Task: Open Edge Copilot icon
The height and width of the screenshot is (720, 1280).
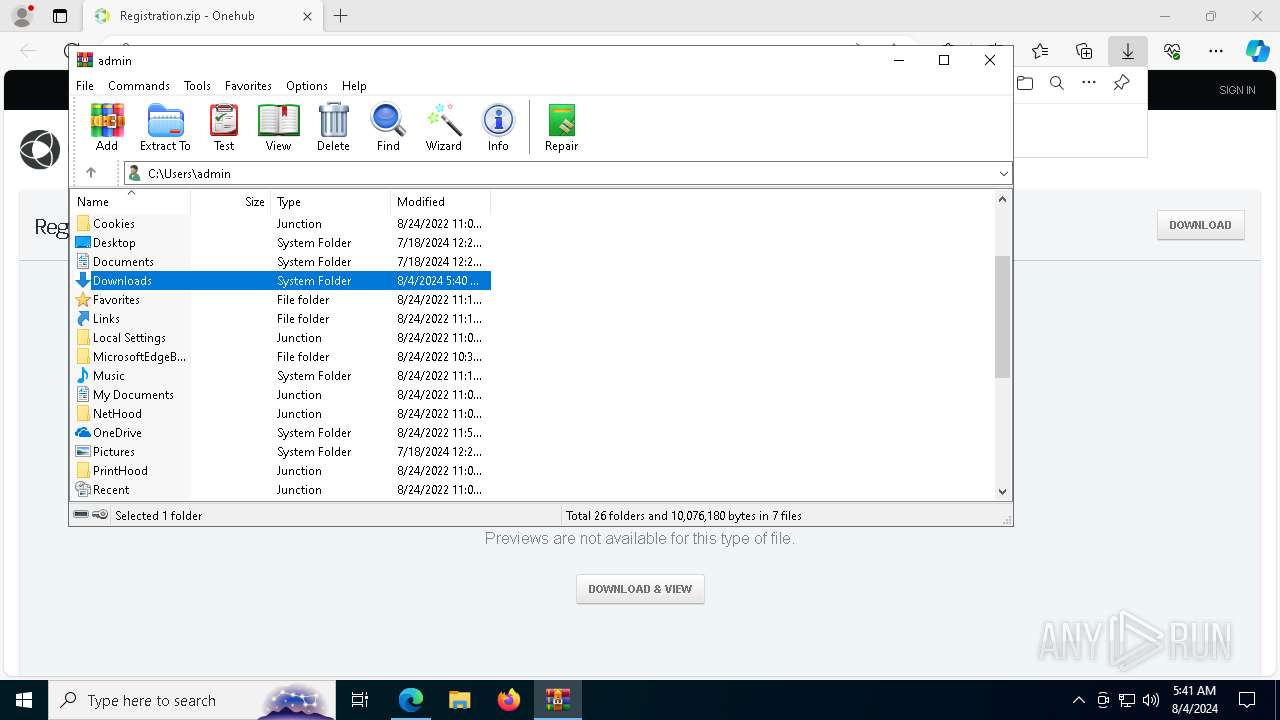Action: (x=1257, y=51)
